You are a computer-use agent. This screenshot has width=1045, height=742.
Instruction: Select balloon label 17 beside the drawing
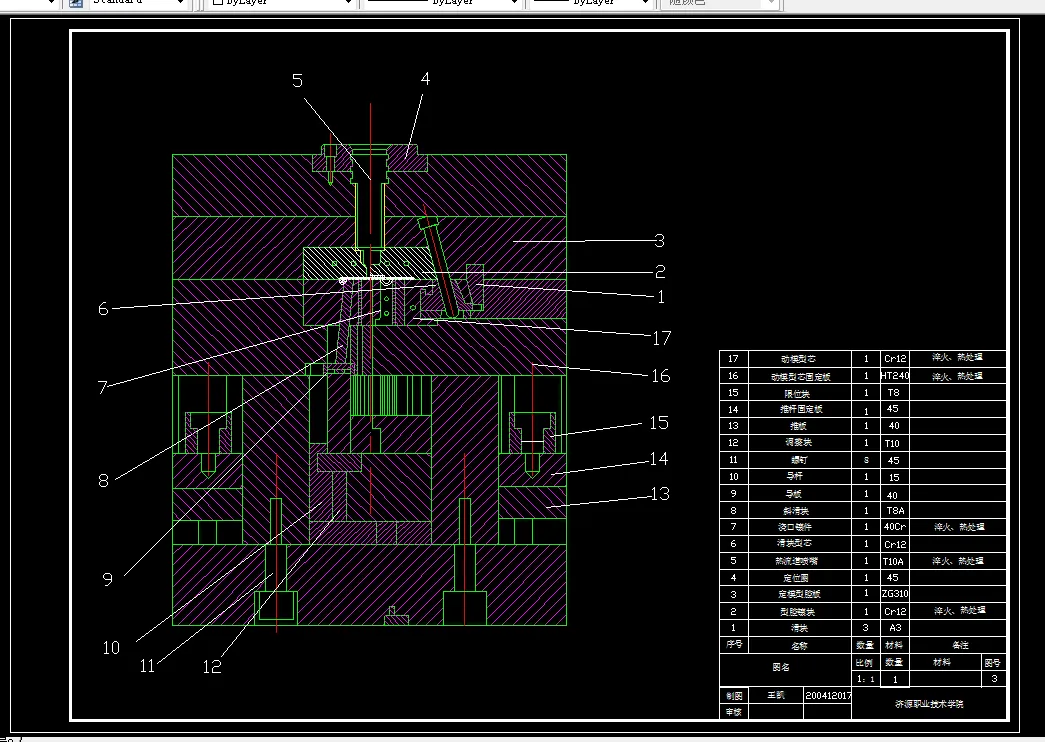click(661, 338)
